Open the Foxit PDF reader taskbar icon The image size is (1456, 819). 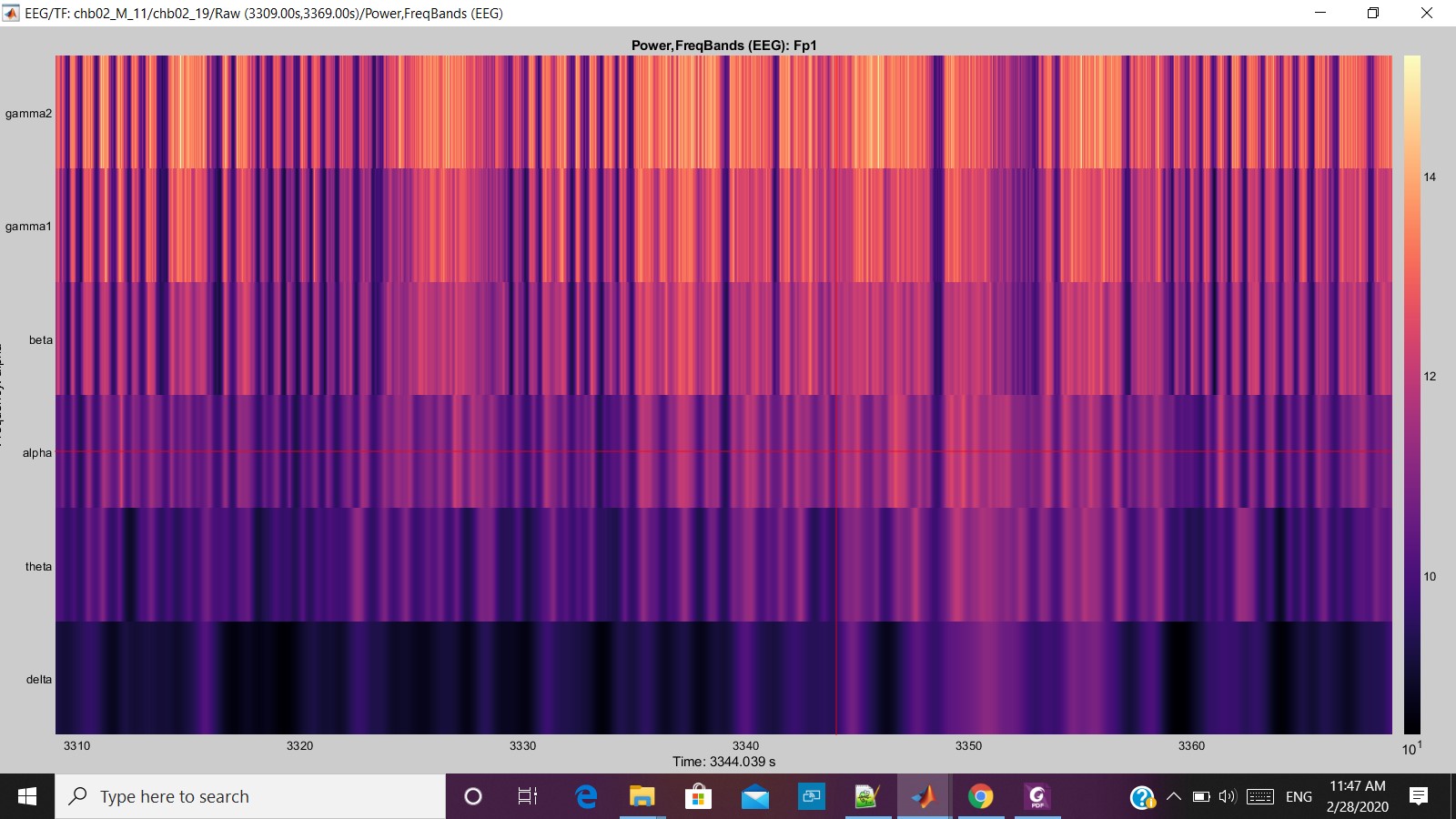click(1036, 796)
